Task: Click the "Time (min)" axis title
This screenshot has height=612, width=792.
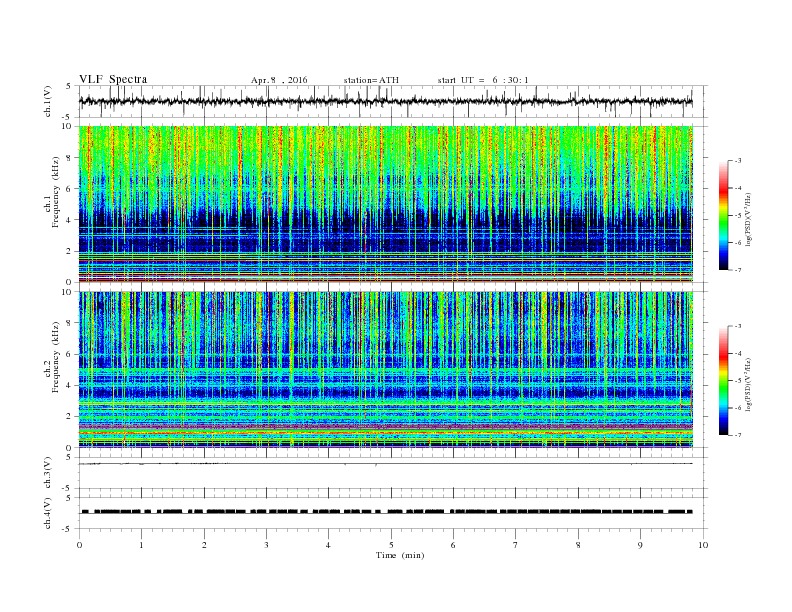Action: pos(400,555)
